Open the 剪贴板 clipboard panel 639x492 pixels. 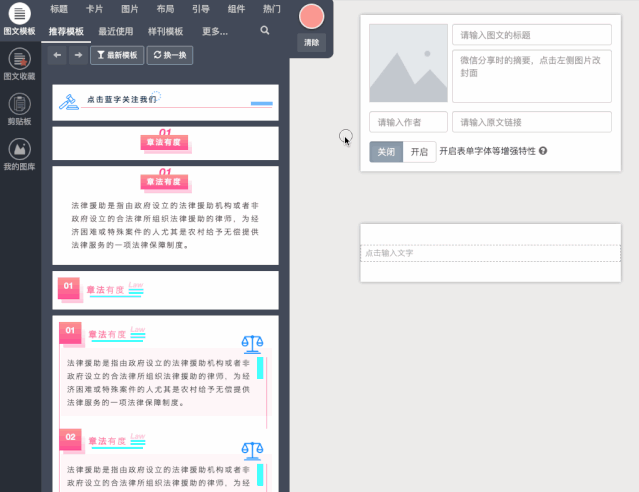tap(19, 109)
